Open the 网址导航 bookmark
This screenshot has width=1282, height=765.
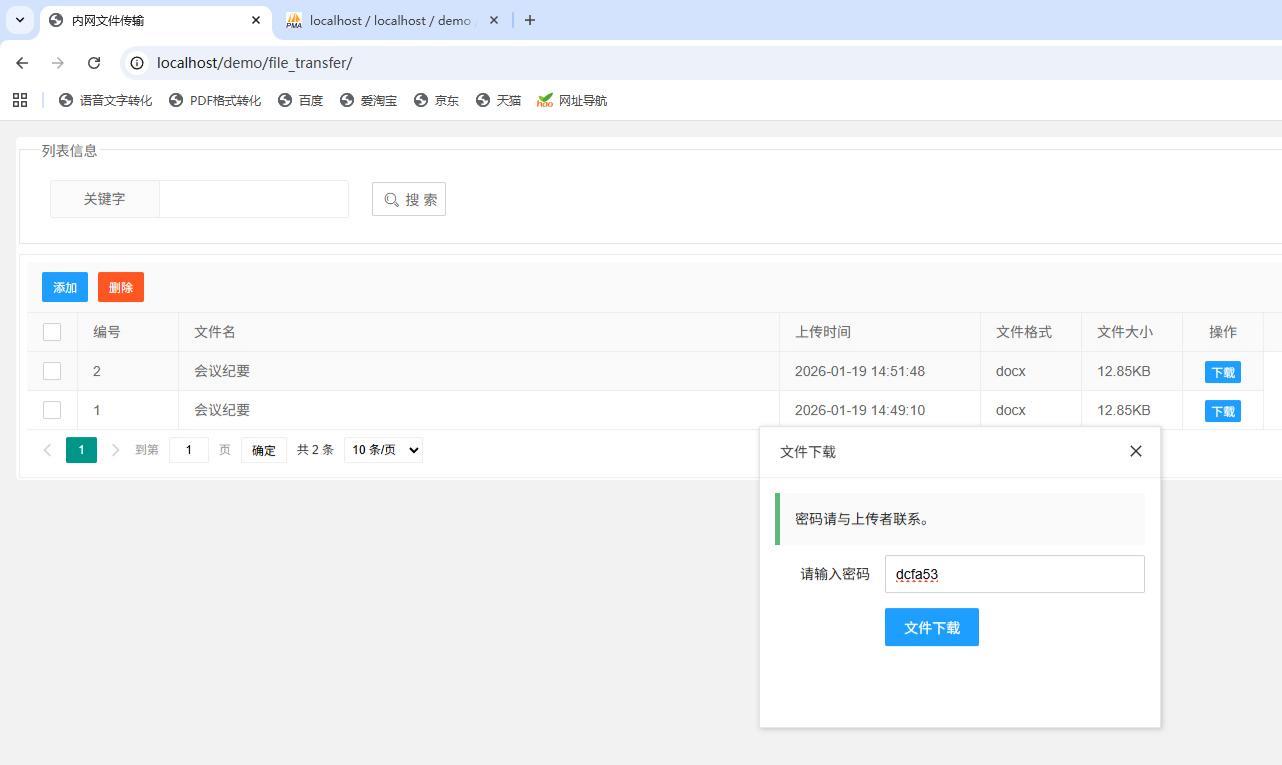(x=571, y=100)
